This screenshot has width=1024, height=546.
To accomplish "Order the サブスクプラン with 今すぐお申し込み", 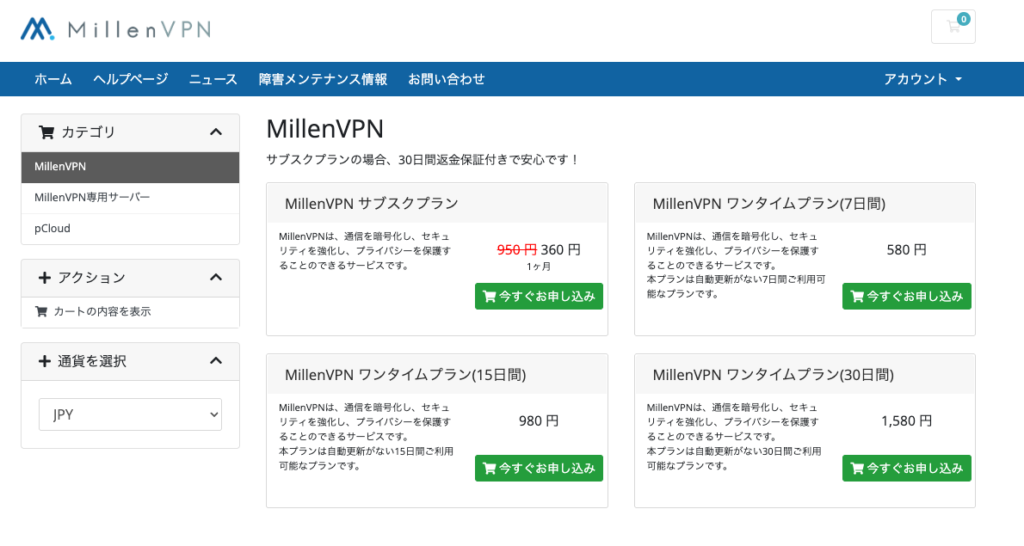I will pyautogui.click(x=539, y=297).
